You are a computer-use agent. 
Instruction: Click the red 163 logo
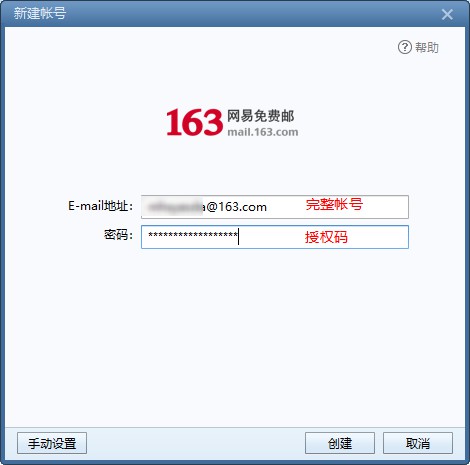[194, 122]
